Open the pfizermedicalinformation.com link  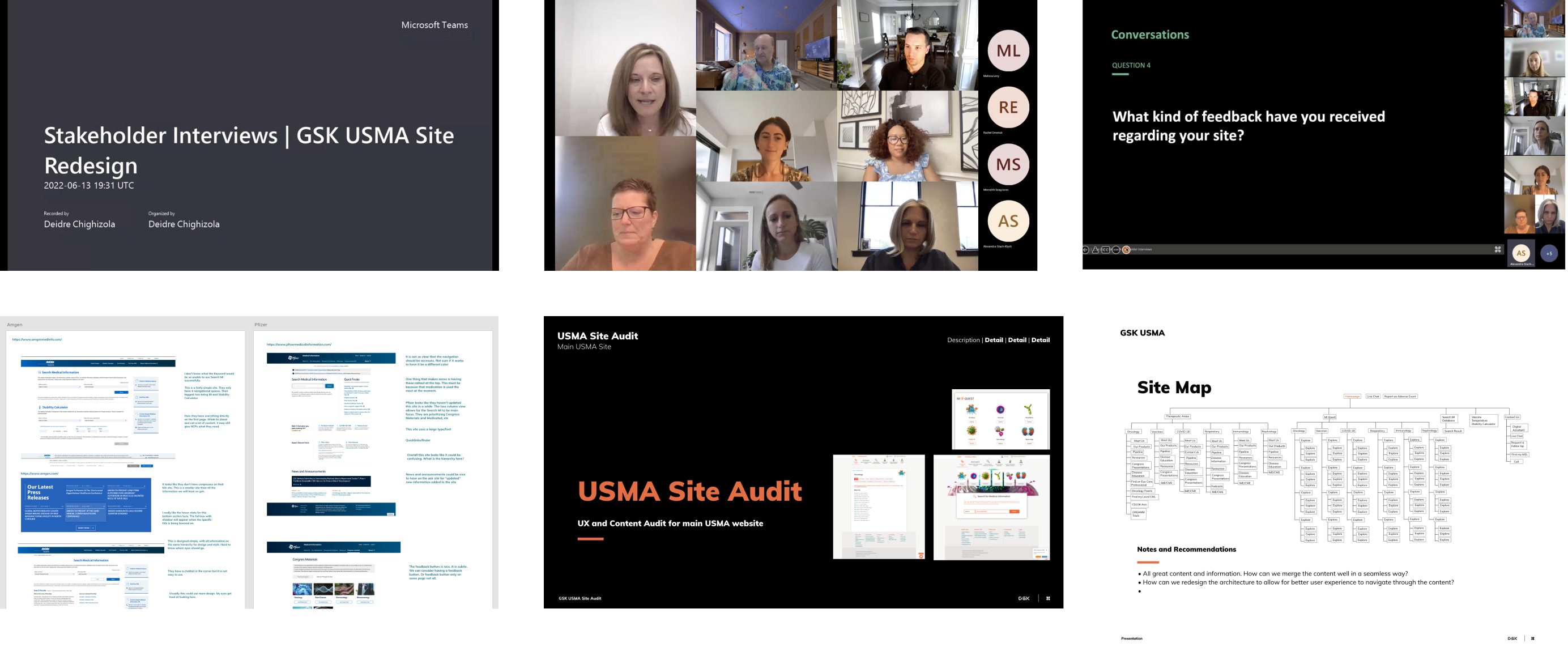(x=299, y=344)
